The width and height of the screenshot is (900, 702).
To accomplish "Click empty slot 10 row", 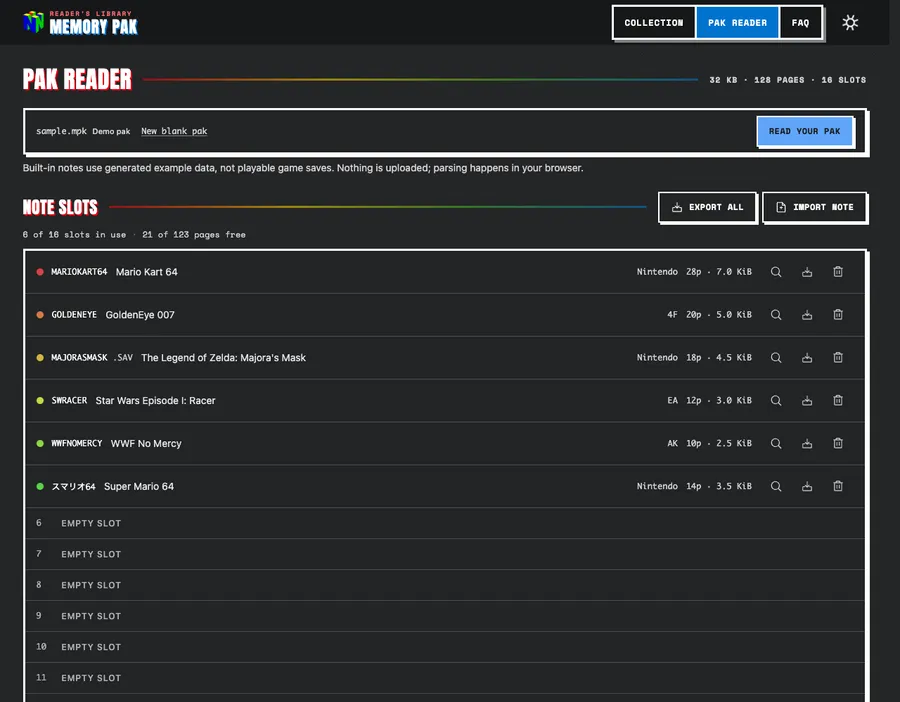I will [x=445, y=647].
